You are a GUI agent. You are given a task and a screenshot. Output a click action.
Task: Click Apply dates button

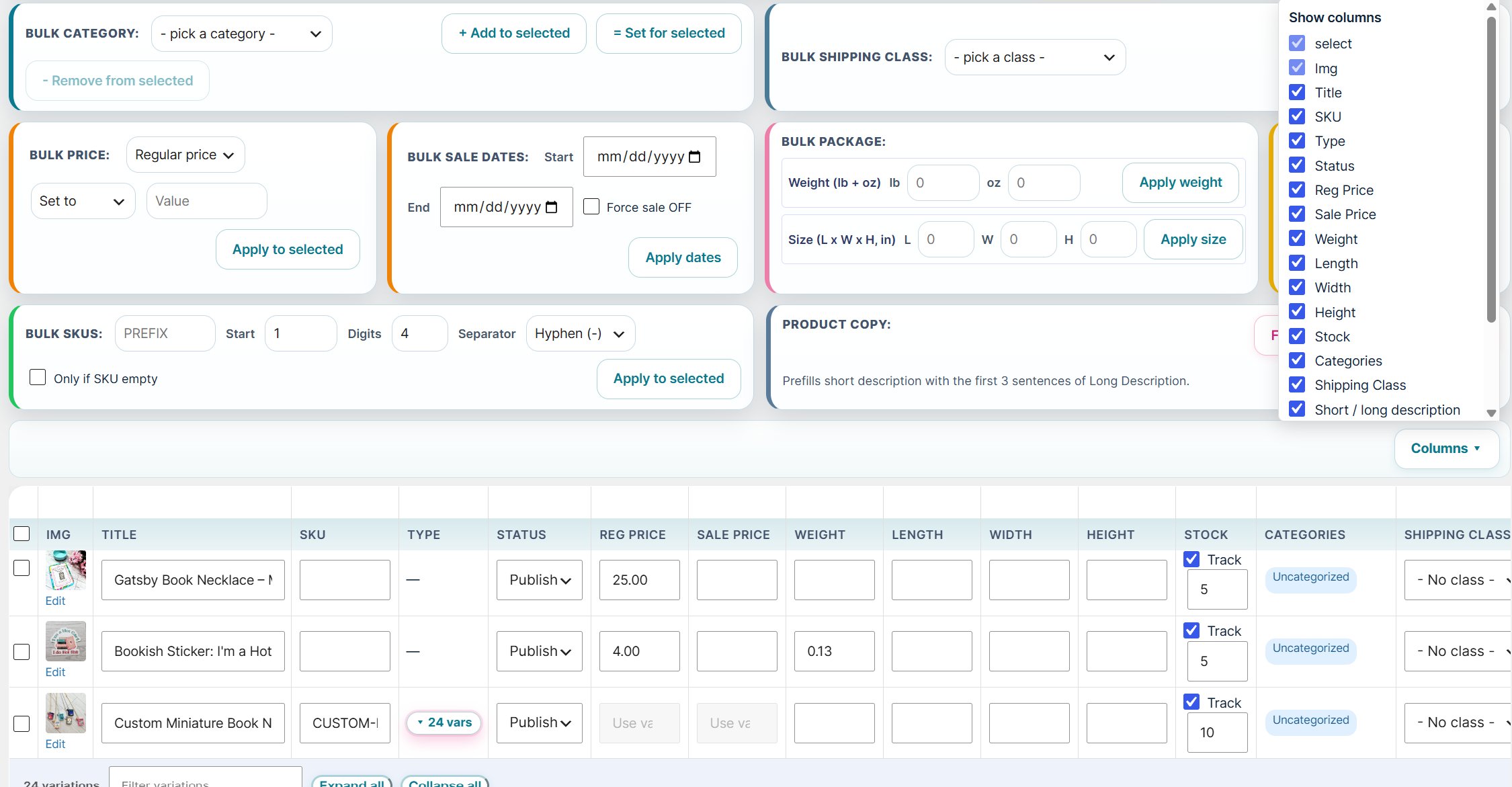click(683, 257)
